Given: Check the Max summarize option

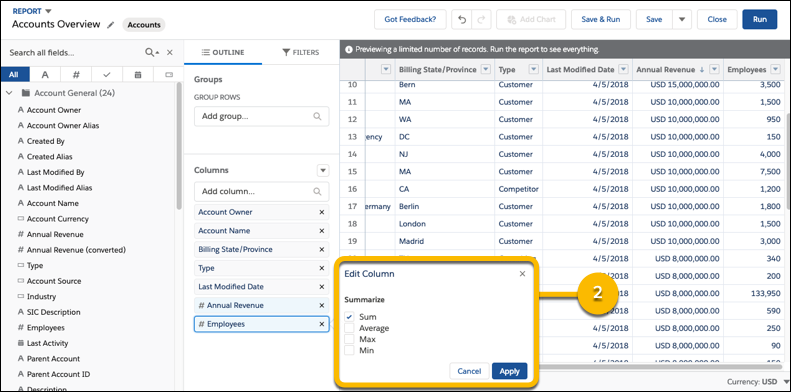Looking at the screenshot, I should tap(349, 340).
